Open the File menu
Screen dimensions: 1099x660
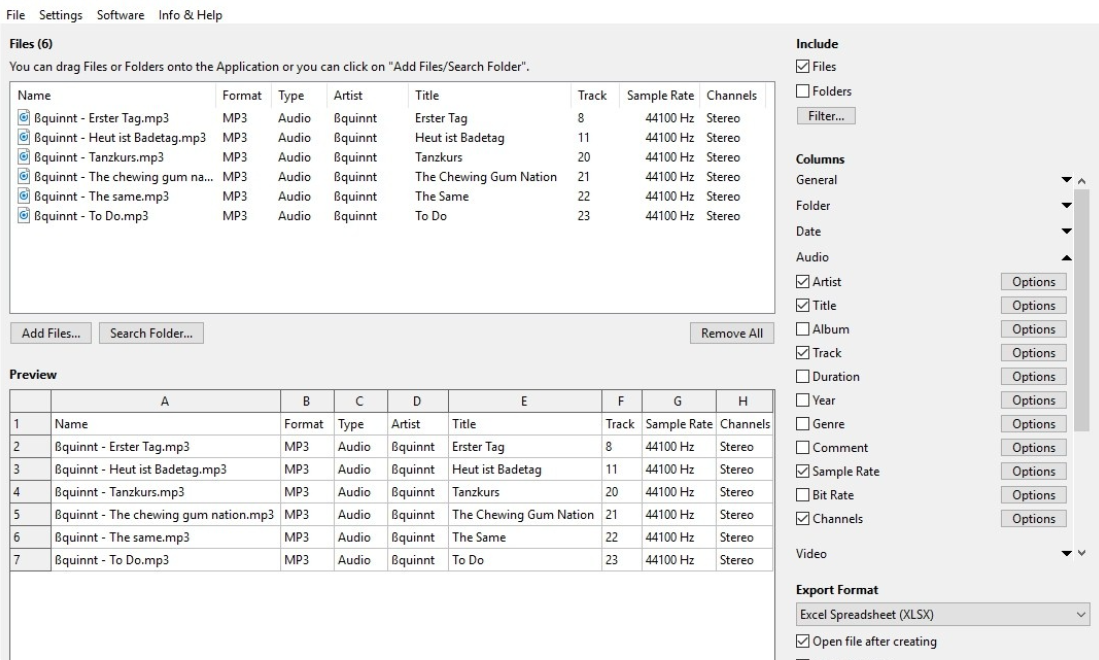[x=15, y=15]
